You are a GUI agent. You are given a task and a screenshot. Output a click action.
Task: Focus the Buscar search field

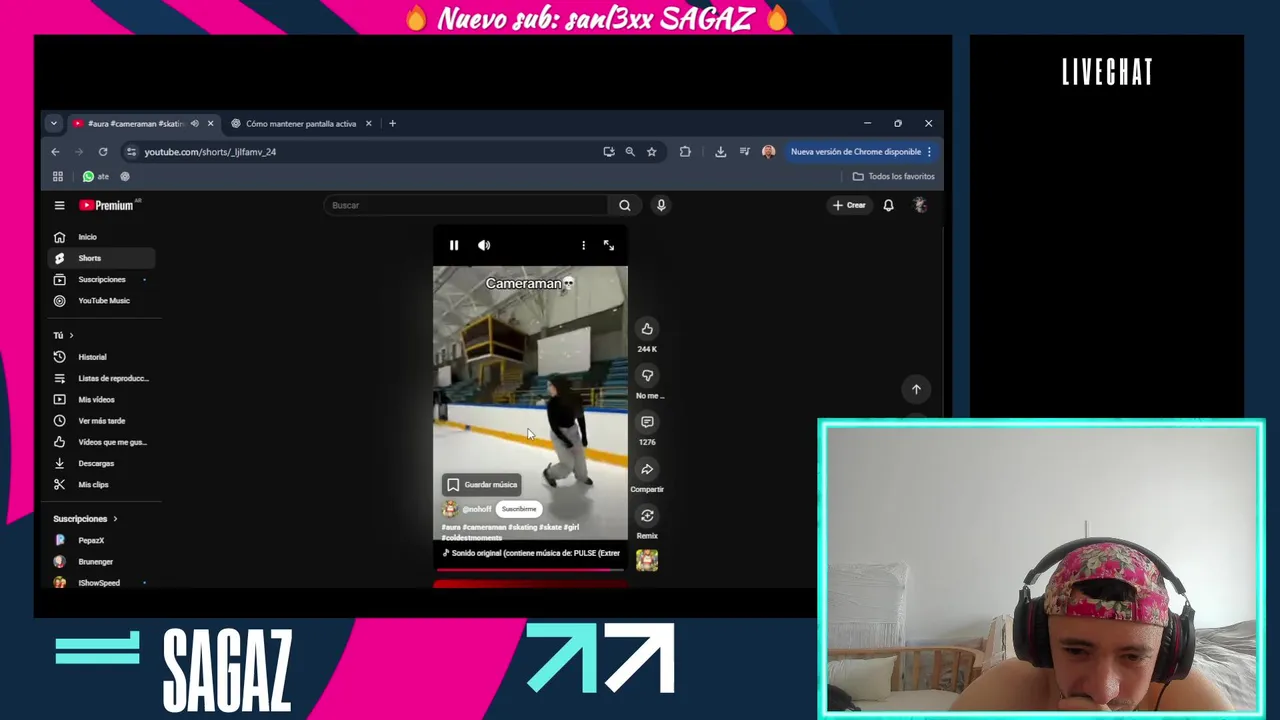(x=468, y=205)
